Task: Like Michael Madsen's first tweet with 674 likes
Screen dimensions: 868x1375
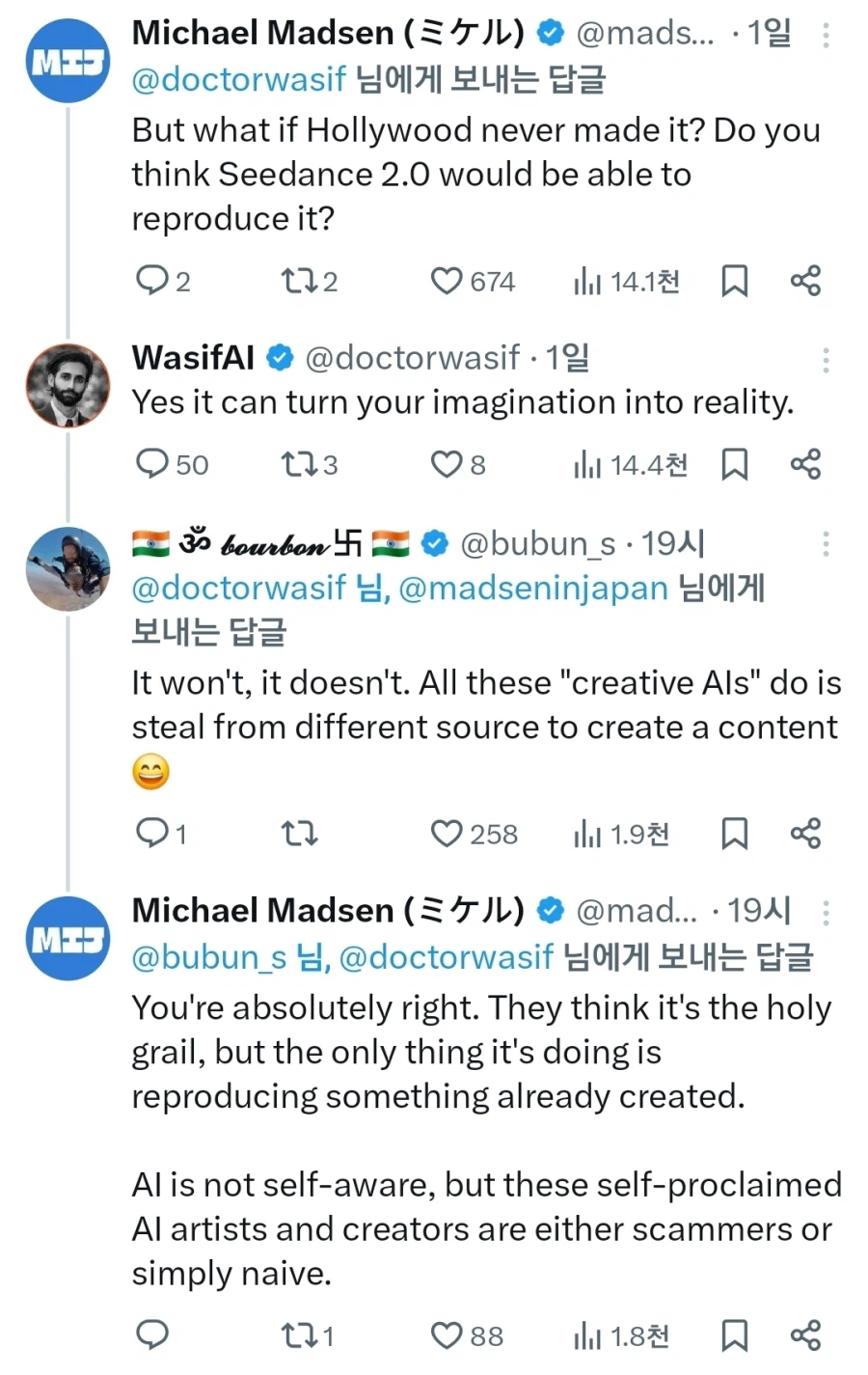Action: [444, 281]
